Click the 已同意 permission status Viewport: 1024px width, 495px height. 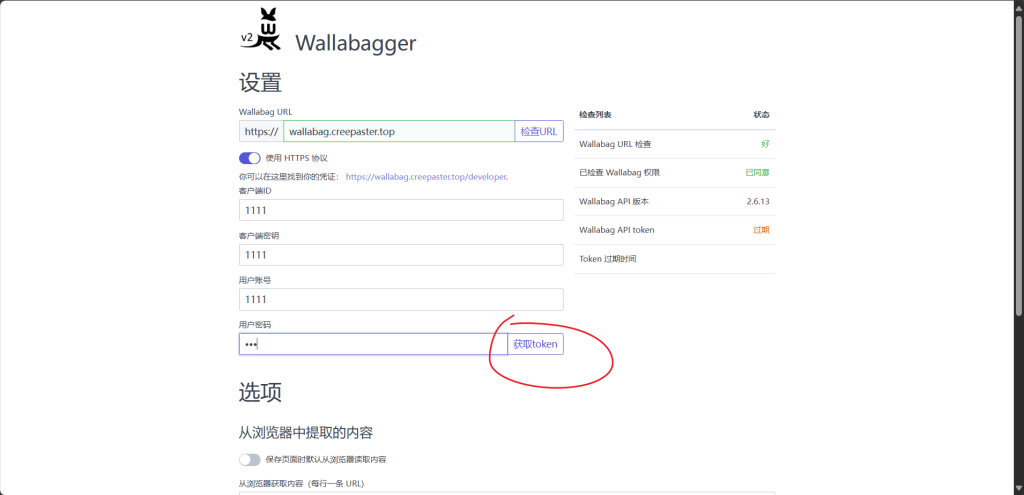[x=757, y=173]
